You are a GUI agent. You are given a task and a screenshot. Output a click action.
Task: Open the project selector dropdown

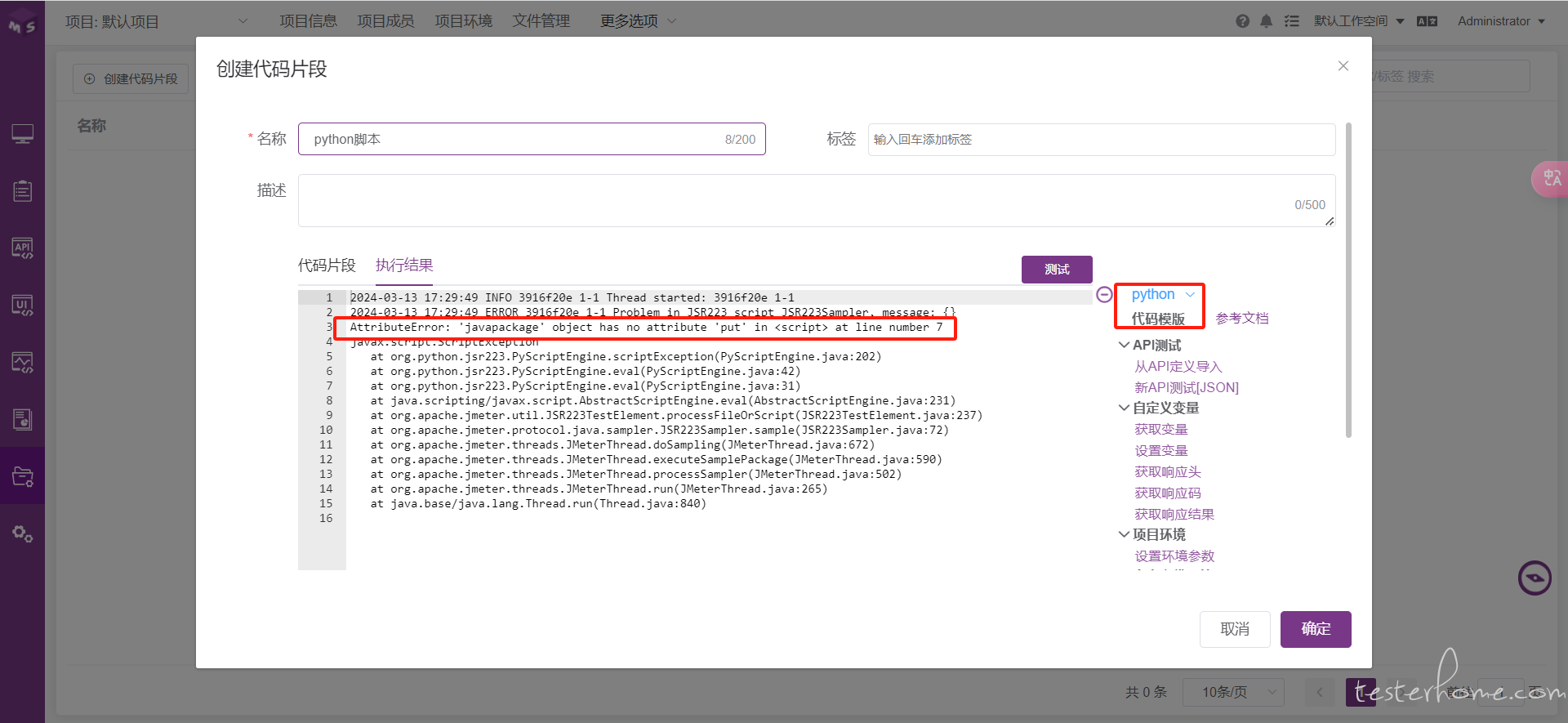coord(157,21)
